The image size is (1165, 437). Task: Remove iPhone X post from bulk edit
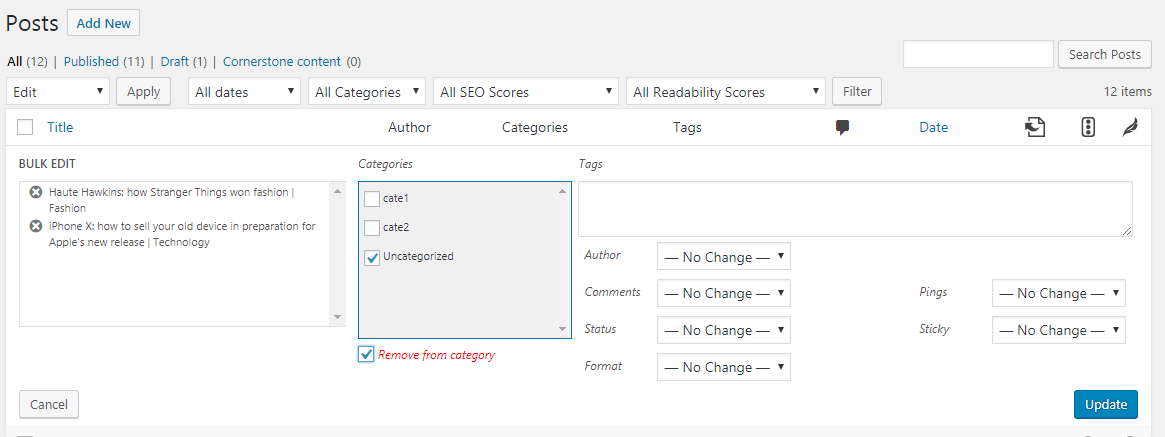(35, 226)
